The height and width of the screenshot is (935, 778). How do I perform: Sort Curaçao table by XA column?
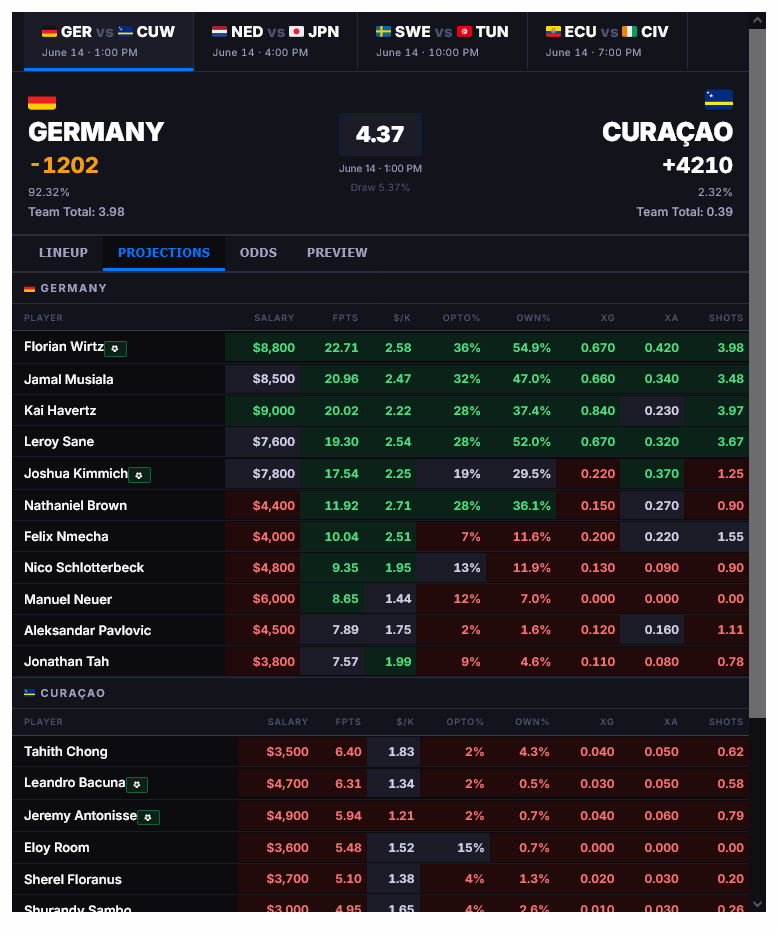coord(671,722)
